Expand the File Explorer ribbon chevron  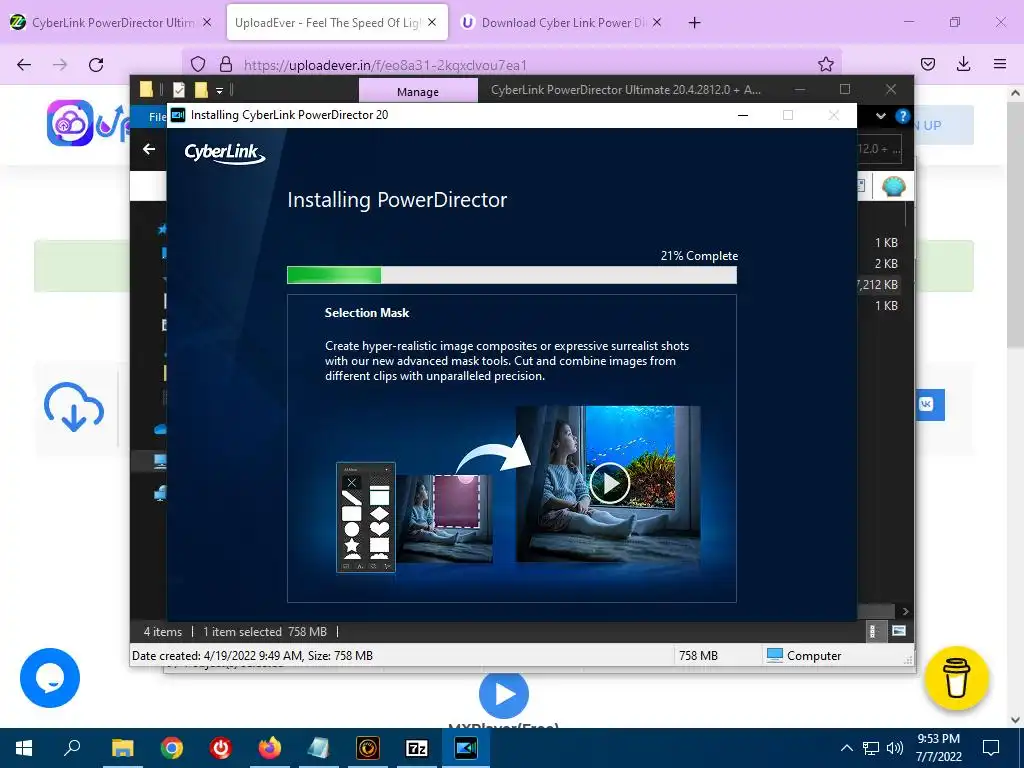click(x=881, y=116)
